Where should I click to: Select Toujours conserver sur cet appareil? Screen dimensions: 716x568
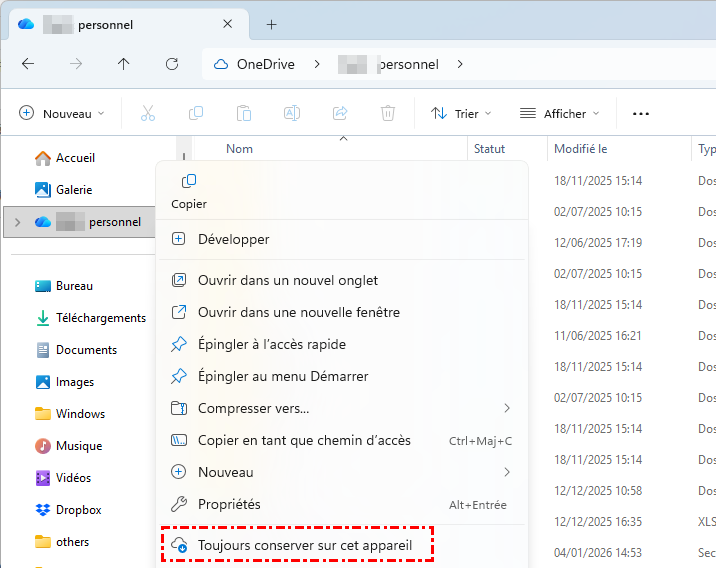[305, 545]
